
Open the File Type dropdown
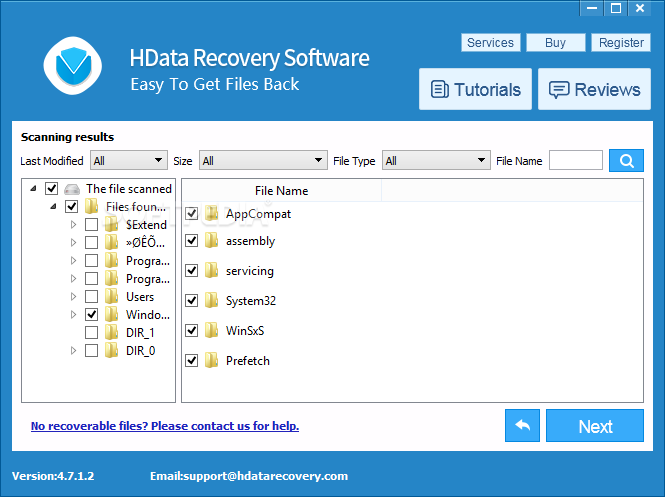click(x=436, y=160)
